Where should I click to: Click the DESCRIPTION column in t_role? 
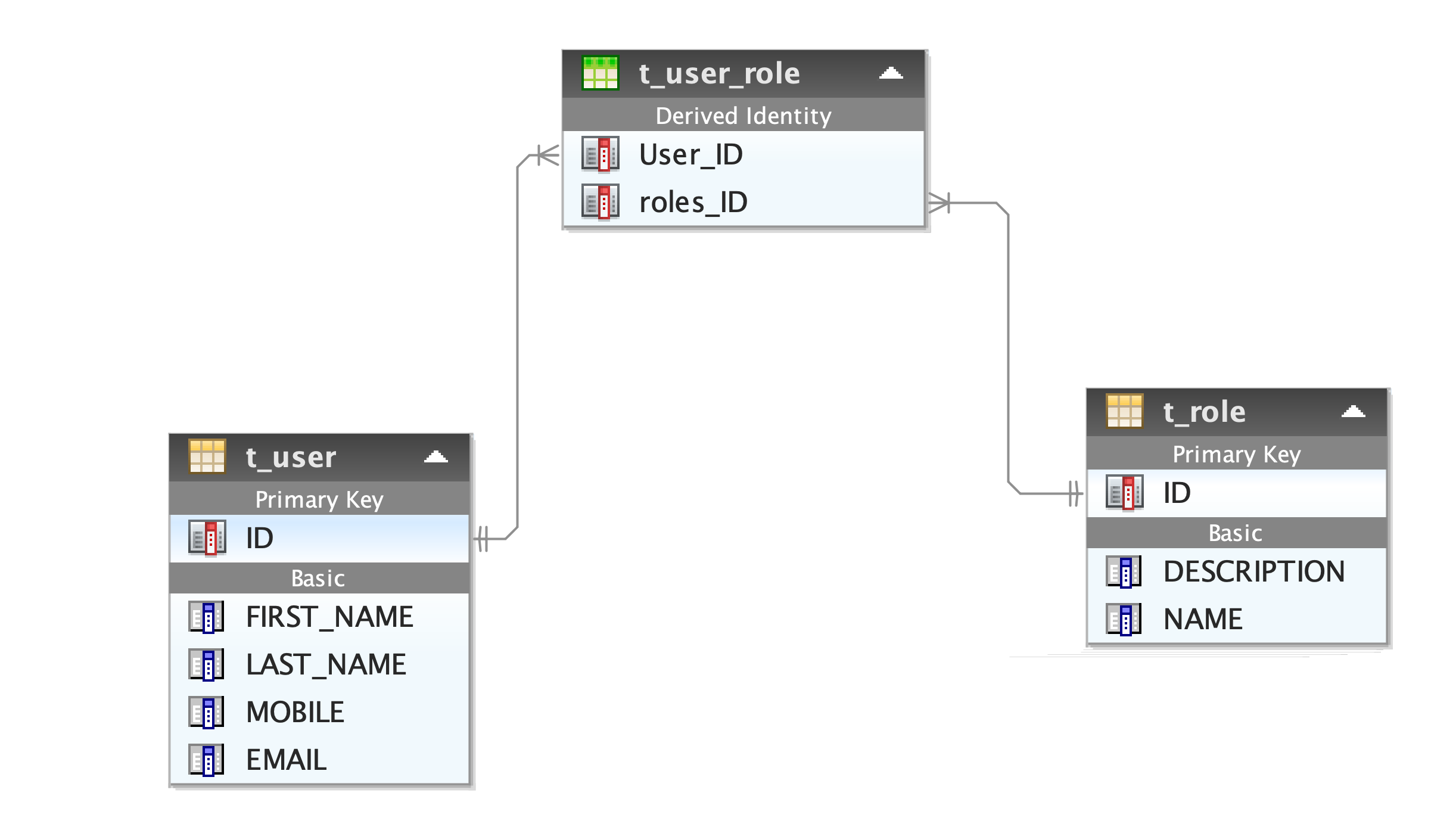1231,571
